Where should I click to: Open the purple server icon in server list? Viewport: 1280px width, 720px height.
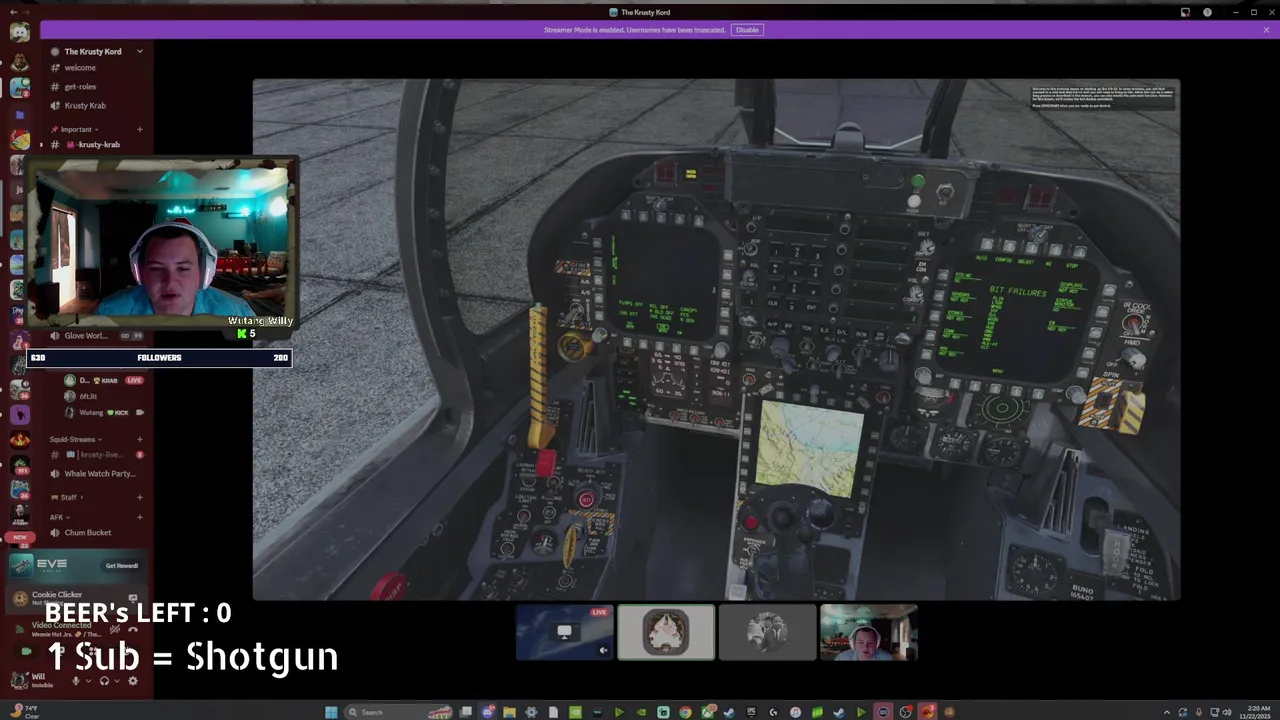(20, 414)
